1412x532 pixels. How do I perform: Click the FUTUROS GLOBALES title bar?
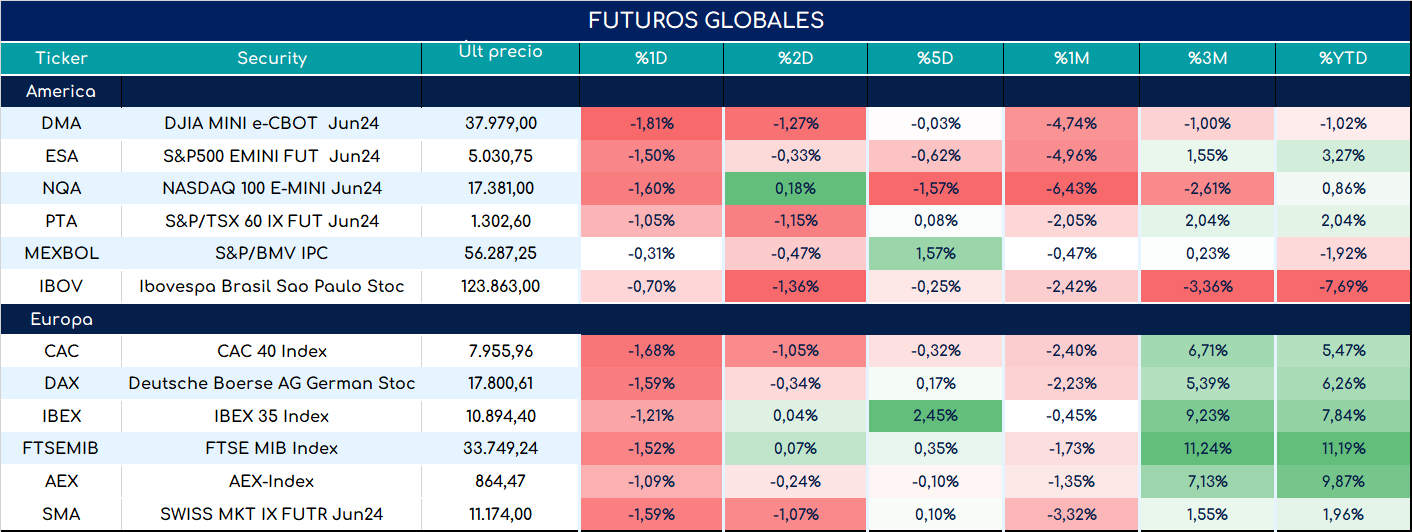coord(706,20)
